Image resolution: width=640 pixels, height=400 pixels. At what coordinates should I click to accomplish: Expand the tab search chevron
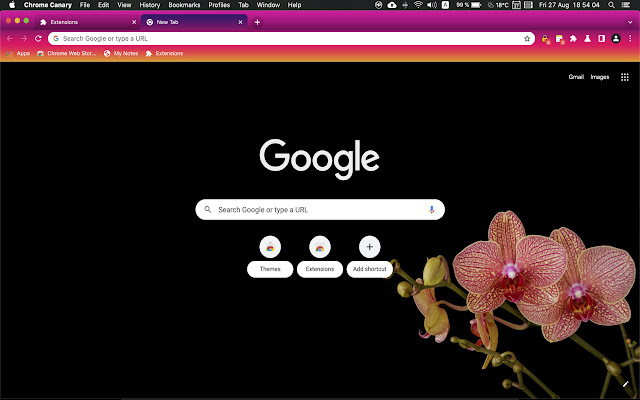coord(630,21)
